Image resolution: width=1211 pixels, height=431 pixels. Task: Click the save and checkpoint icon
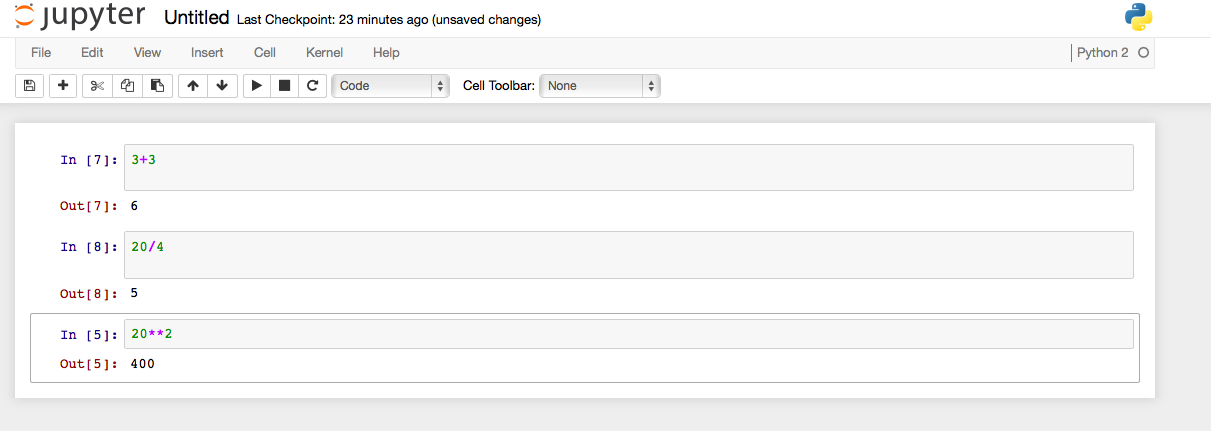tap(29, 86)
